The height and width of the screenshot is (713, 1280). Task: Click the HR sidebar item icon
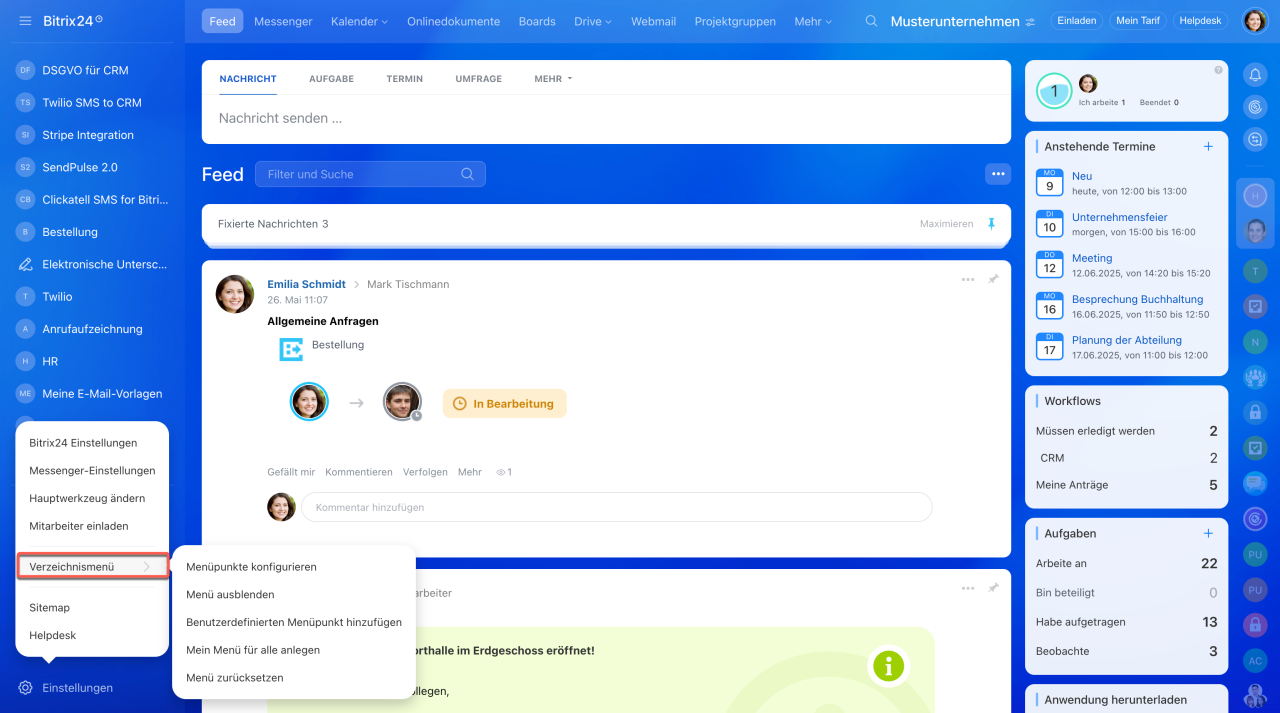click(26, 361)
